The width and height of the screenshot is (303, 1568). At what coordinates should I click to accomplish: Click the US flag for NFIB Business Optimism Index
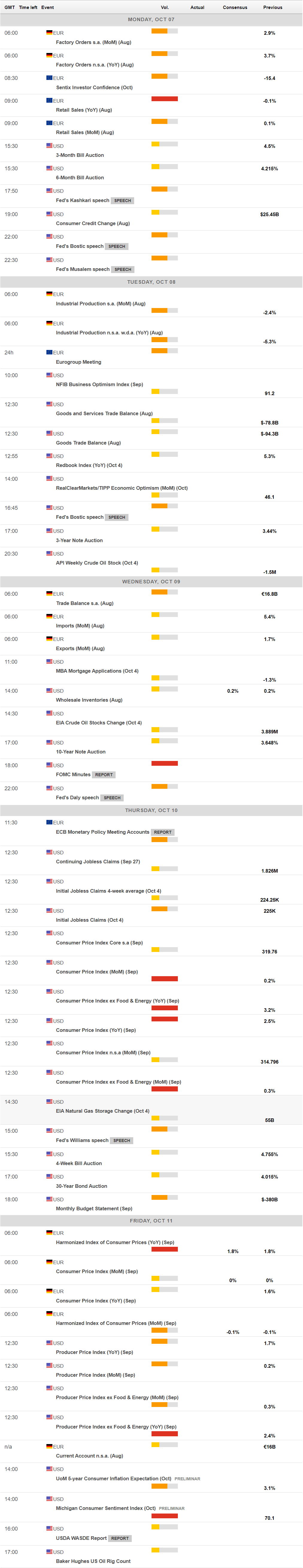point(49,375)
